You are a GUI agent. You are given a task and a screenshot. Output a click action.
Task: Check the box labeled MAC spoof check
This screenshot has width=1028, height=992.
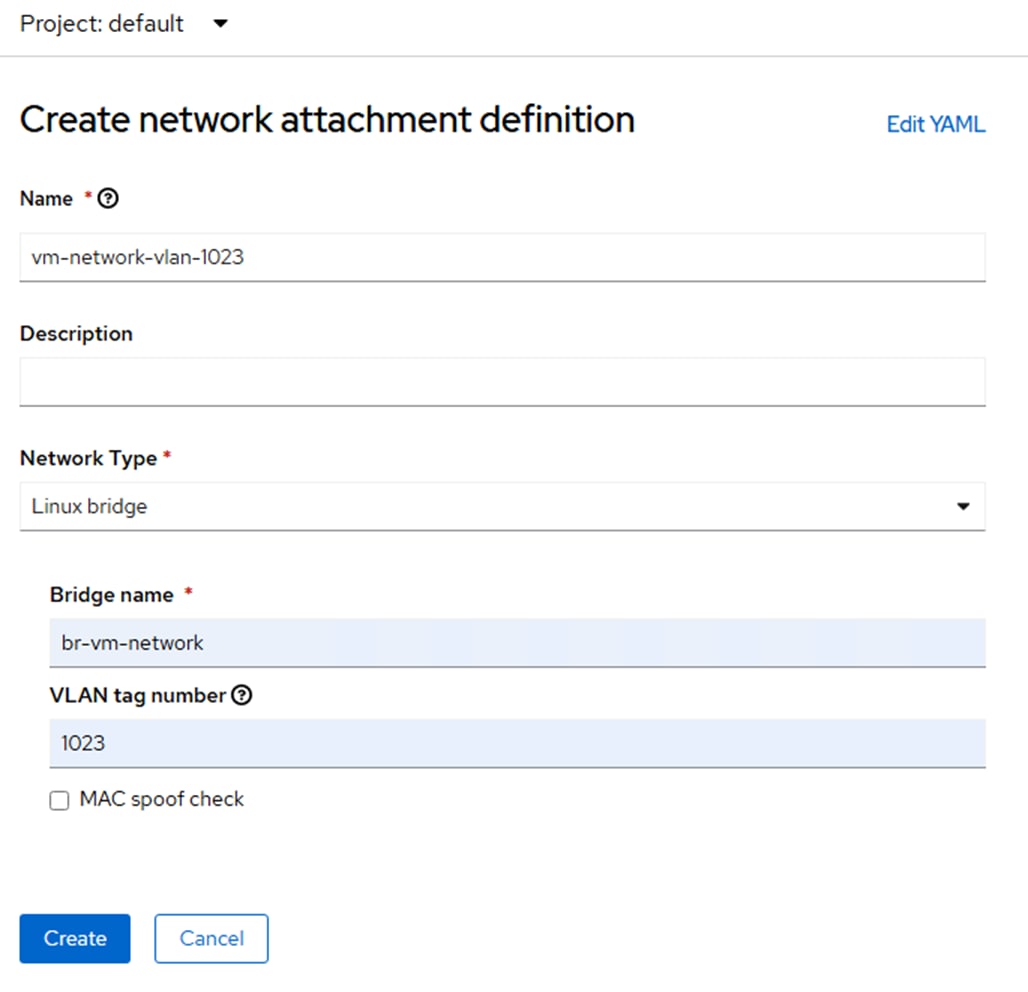[59, 799]
